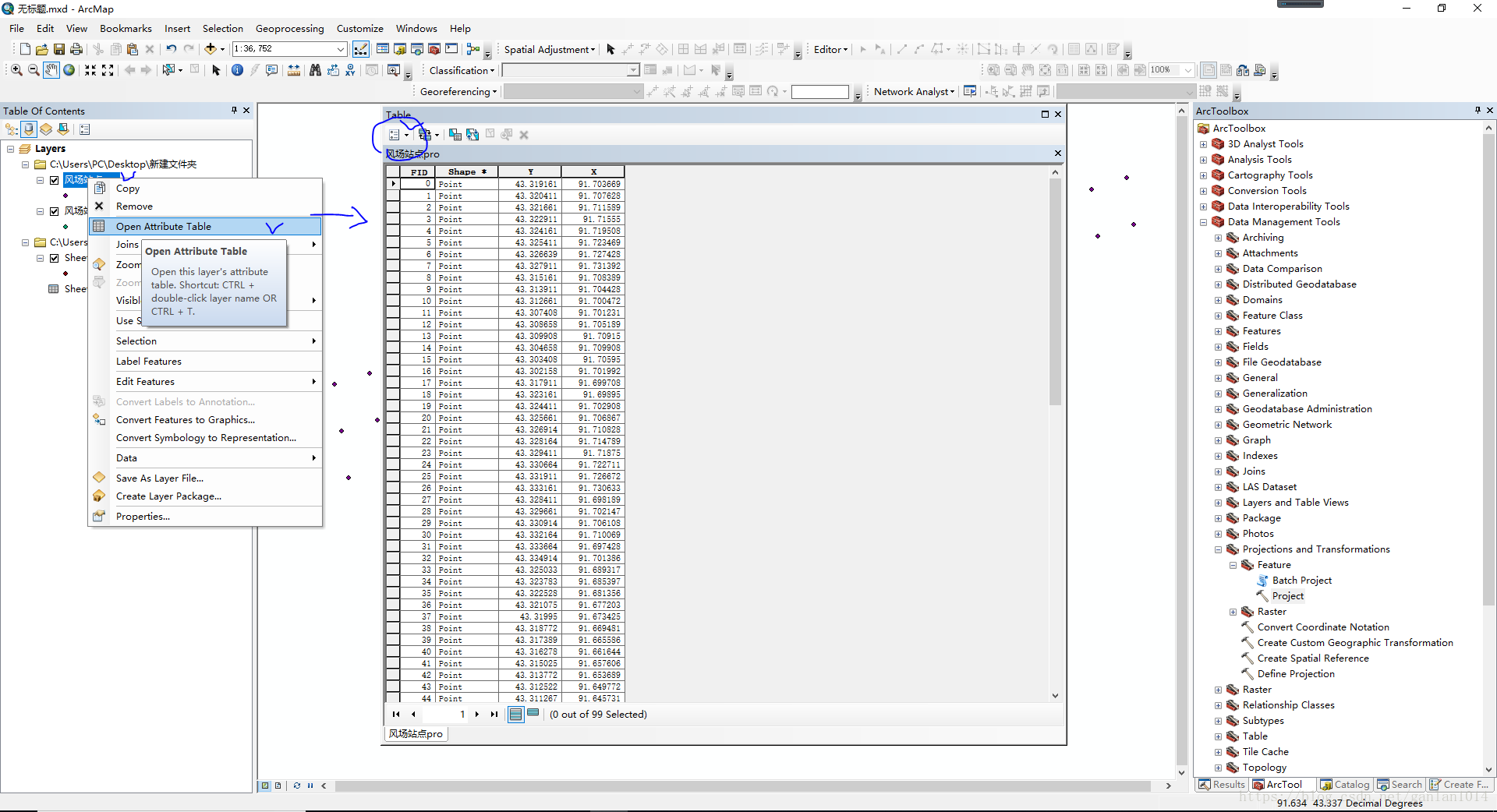The image size is (1497, 812).
Task: Collapse the Data Management Tools toolbox
Action: [1203, 222]
